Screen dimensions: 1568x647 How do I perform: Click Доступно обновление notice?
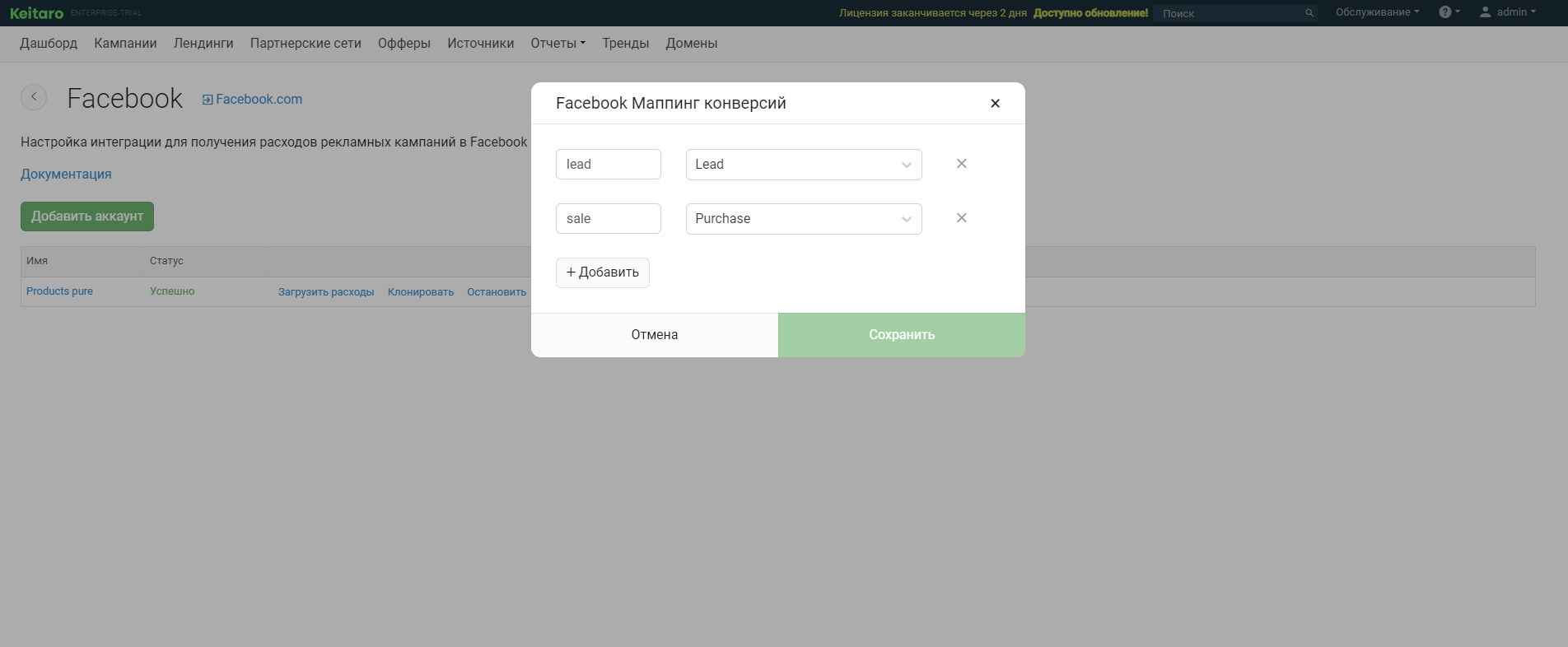coord(1090,13)
